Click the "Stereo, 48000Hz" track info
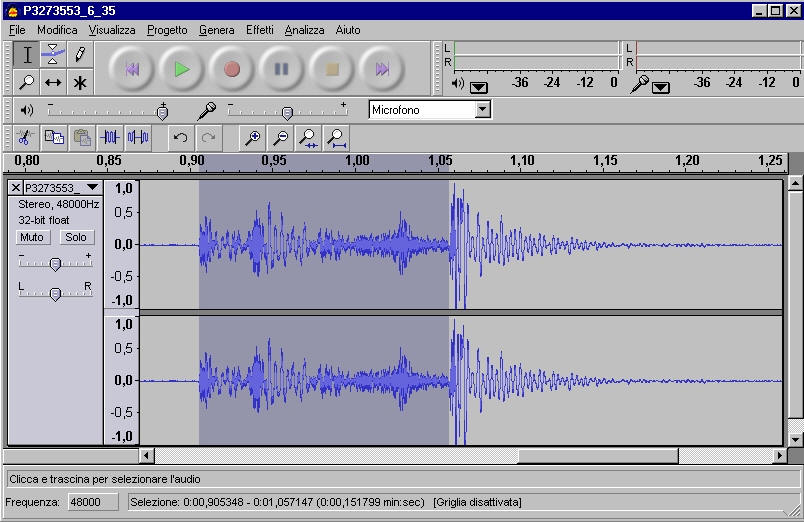Screen dimensions: 804x522 tap(58, 204)
